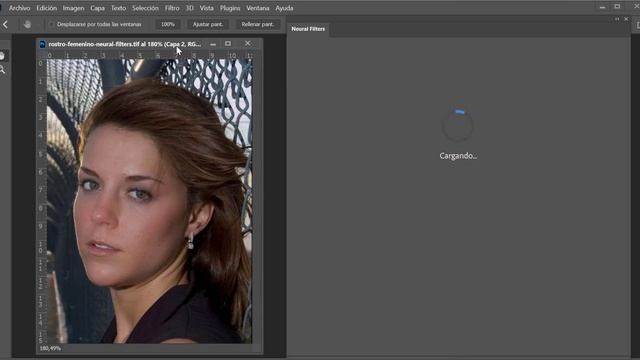The height and width of the screenshot is (360, 640).
Task: Click the Photoshop document icon in title bar
Action: click(42, 44)
